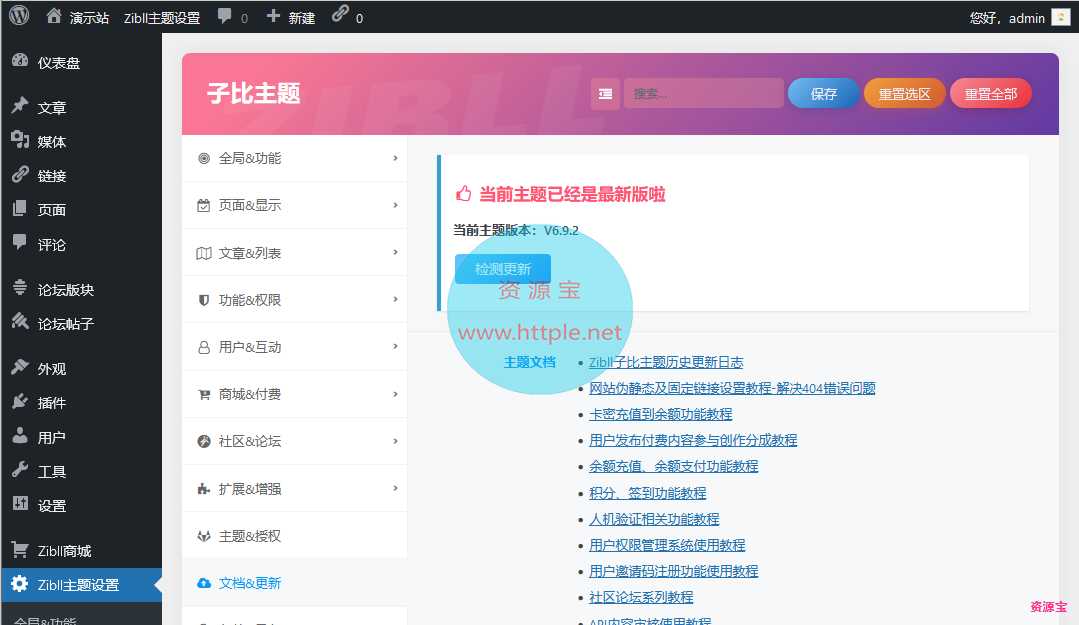Click the 工具 wrench icon
Viewport: 1079px width, 625px height.
pos(20,469)
